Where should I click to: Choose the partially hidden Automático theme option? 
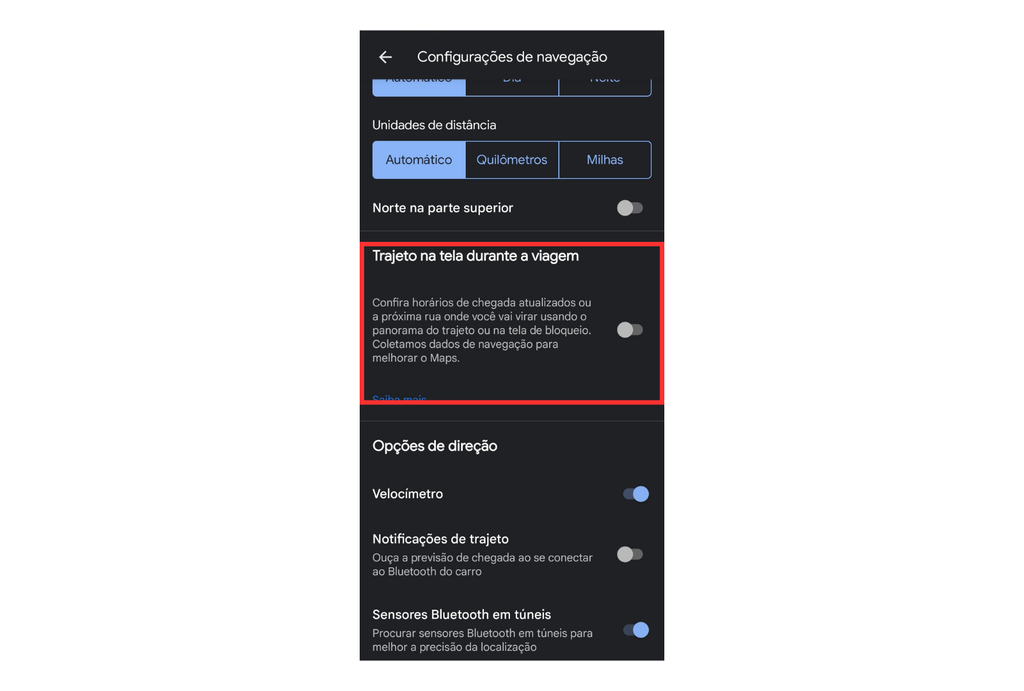tap(419, 87)
